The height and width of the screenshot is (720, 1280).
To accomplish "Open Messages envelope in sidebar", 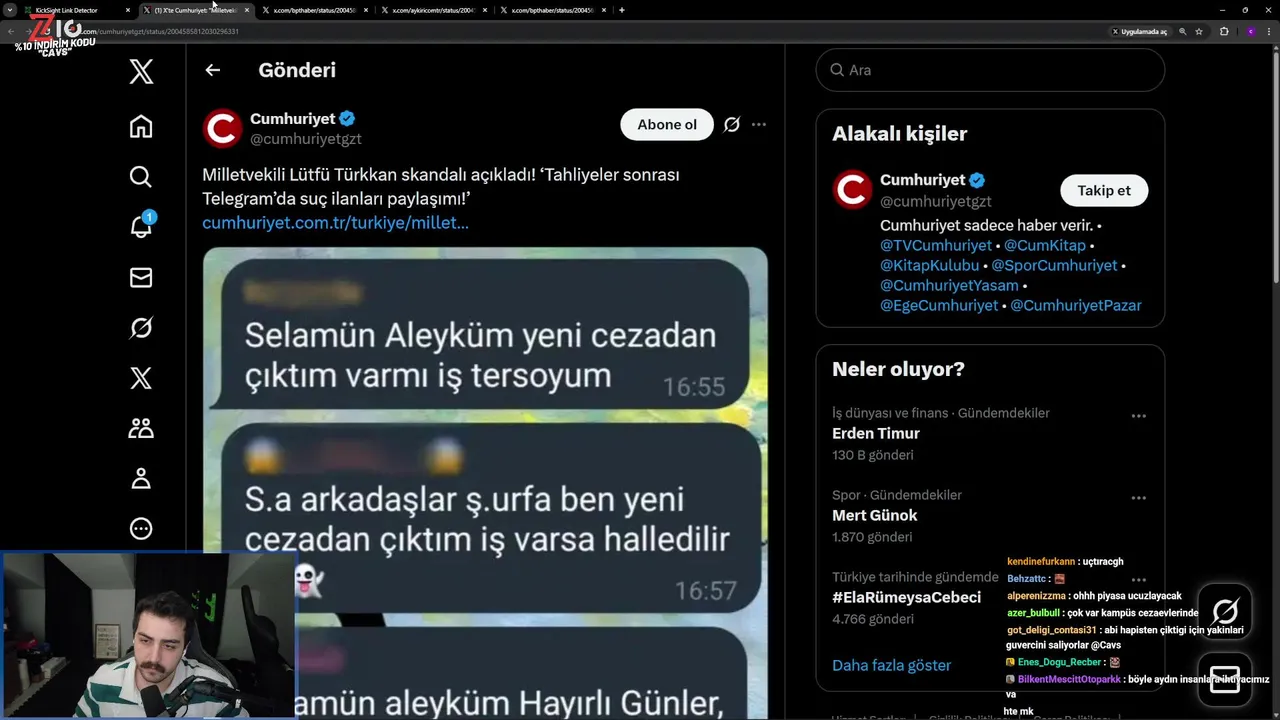I will 141,277.
